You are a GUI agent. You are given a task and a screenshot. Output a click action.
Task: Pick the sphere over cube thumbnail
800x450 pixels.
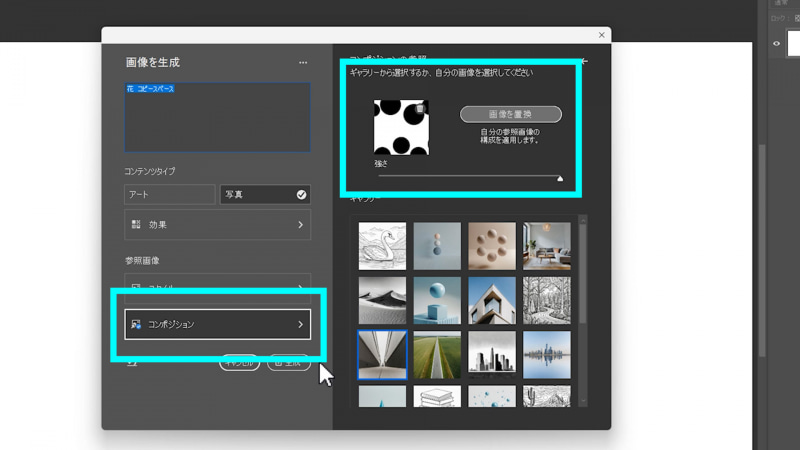click(x=437, y=301)
